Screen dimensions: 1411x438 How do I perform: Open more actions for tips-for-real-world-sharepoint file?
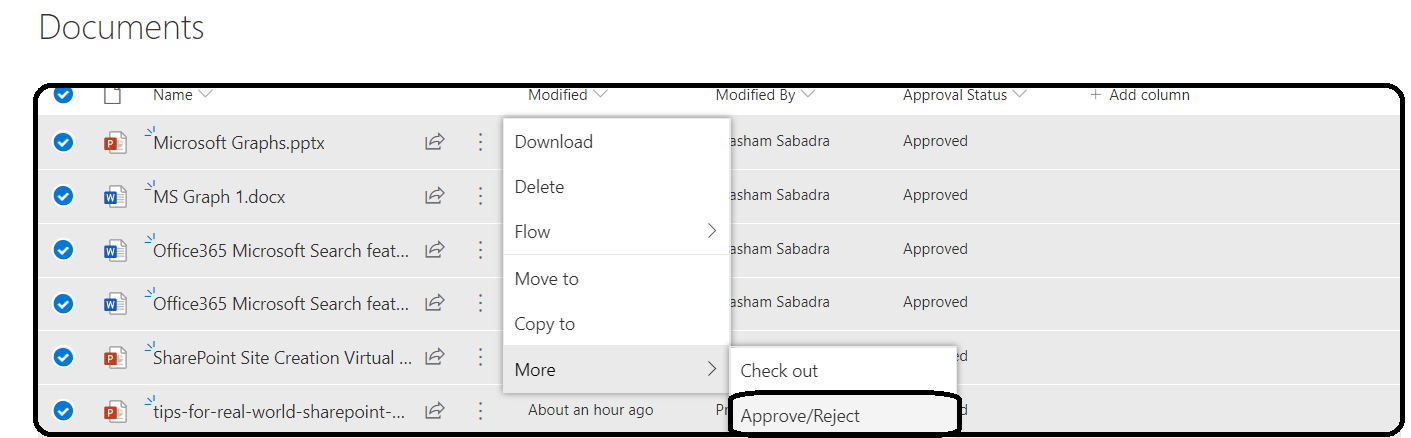[480, 410]
